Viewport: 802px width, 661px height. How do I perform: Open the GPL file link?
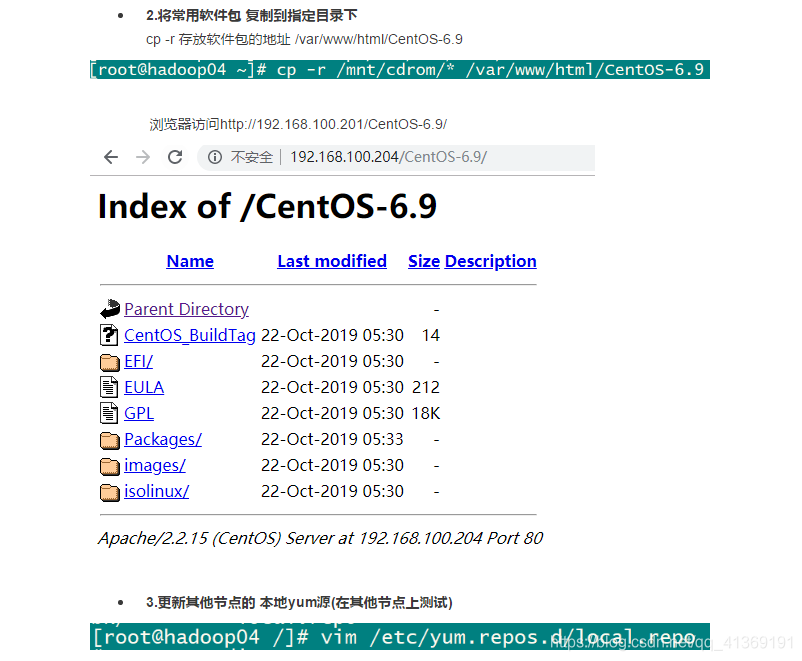coord(139,413)
